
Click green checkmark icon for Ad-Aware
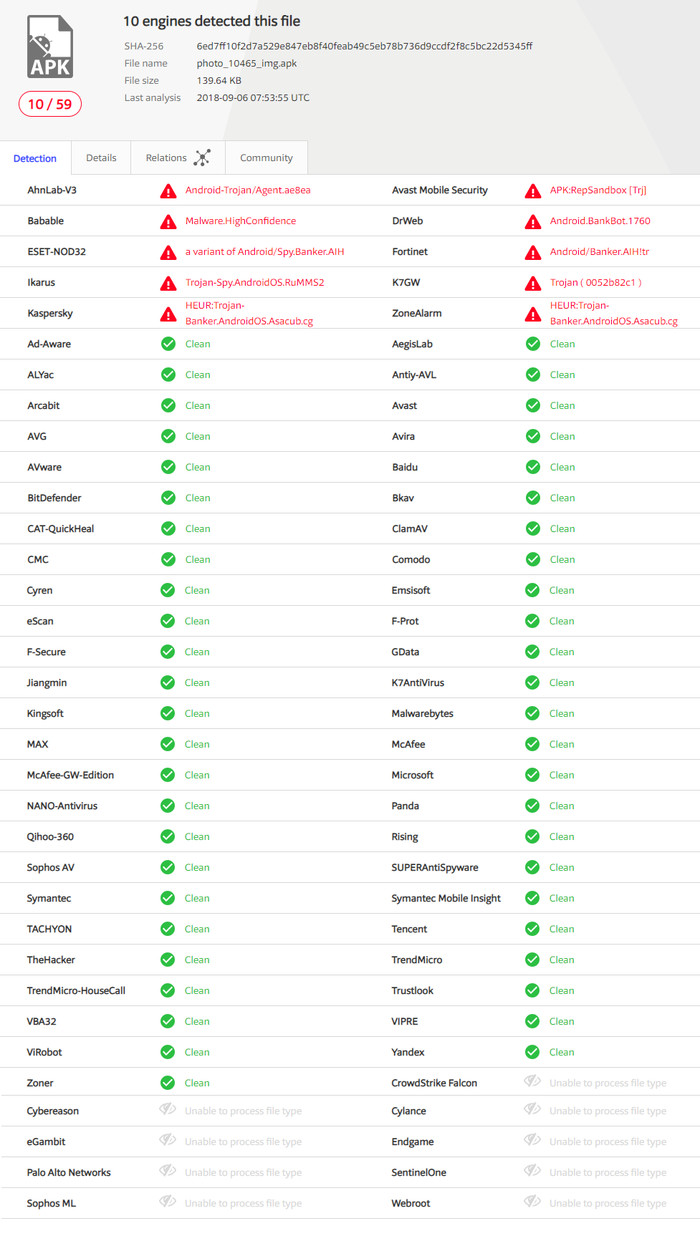pyautogui.click(x=168, y=344)
